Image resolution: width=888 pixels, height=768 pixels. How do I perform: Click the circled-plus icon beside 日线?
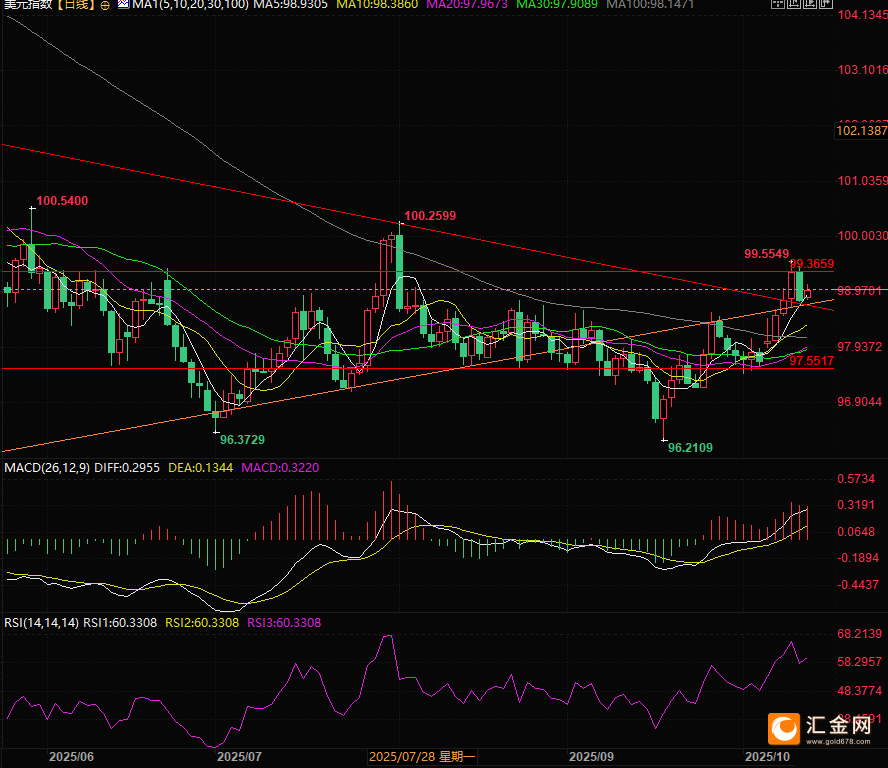click(106, 6)
